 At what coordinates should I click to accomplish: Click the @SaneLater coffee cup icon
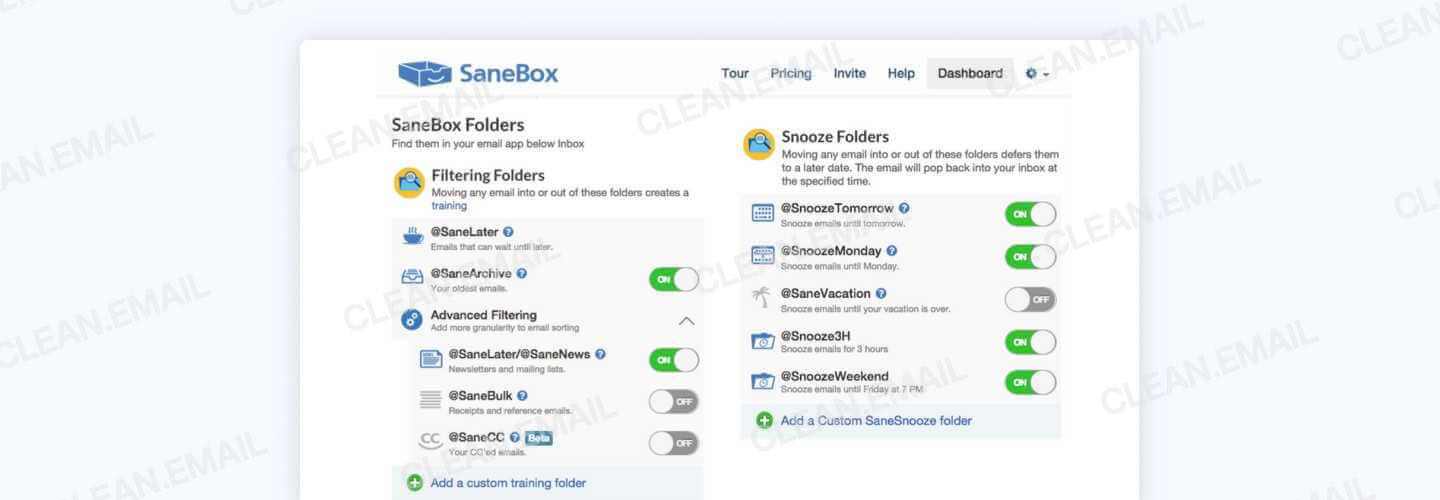(412, 237)
